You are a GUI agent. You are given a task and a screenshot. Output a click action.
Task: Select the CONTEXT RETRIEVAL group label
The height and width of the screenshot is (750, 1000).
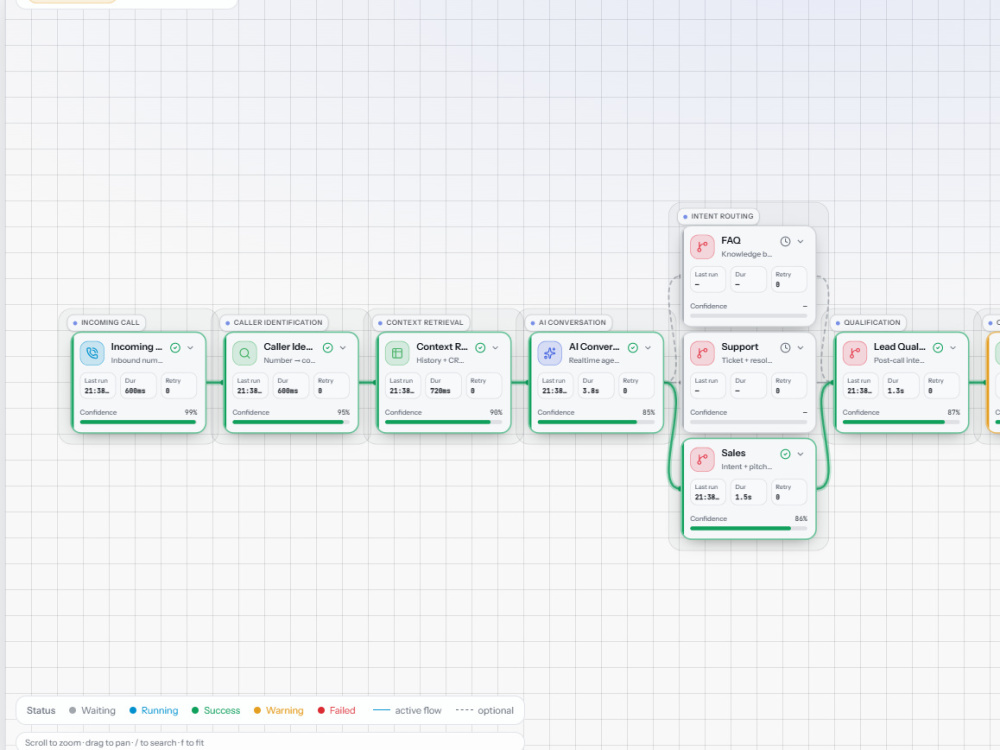click(421, 323)
